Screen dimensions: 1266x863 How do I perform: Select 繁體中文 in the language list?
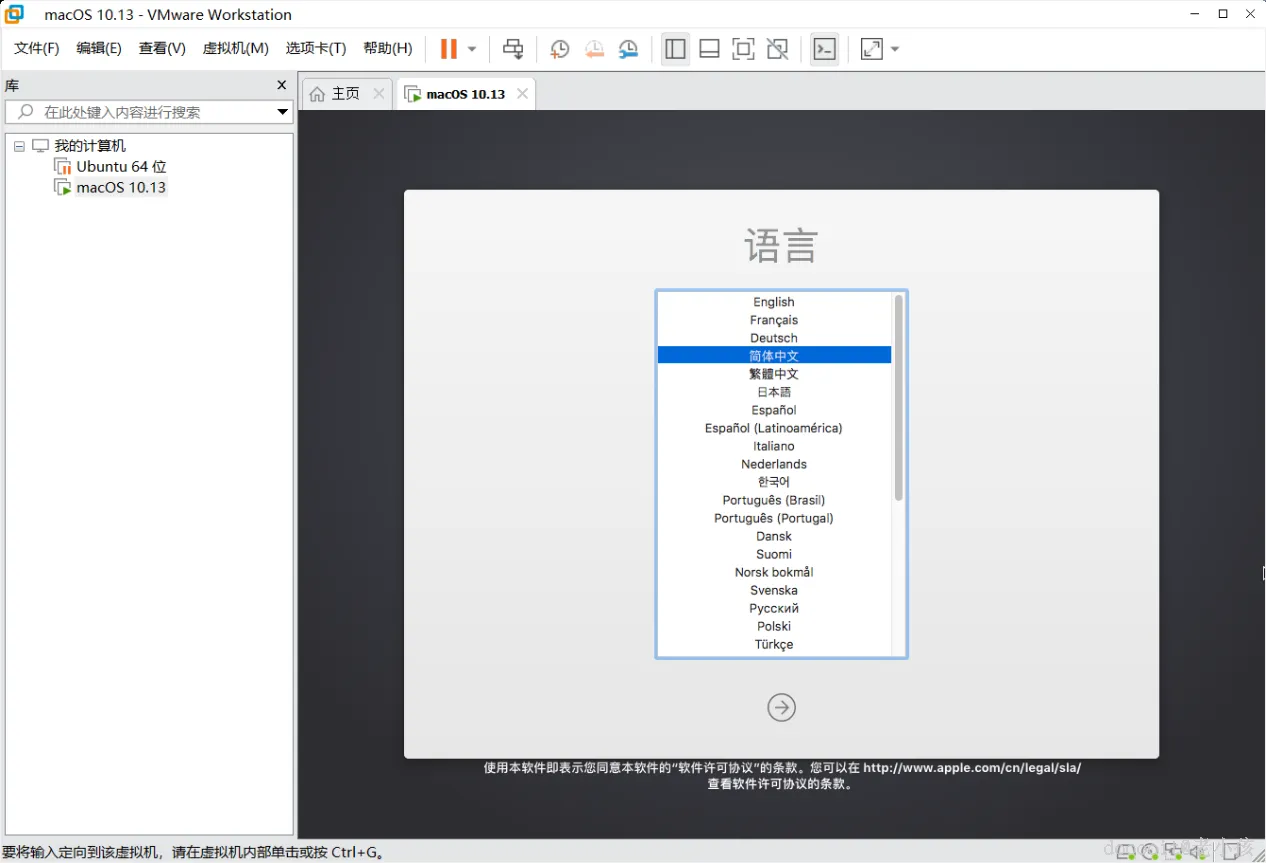click(x=774, y=374)
